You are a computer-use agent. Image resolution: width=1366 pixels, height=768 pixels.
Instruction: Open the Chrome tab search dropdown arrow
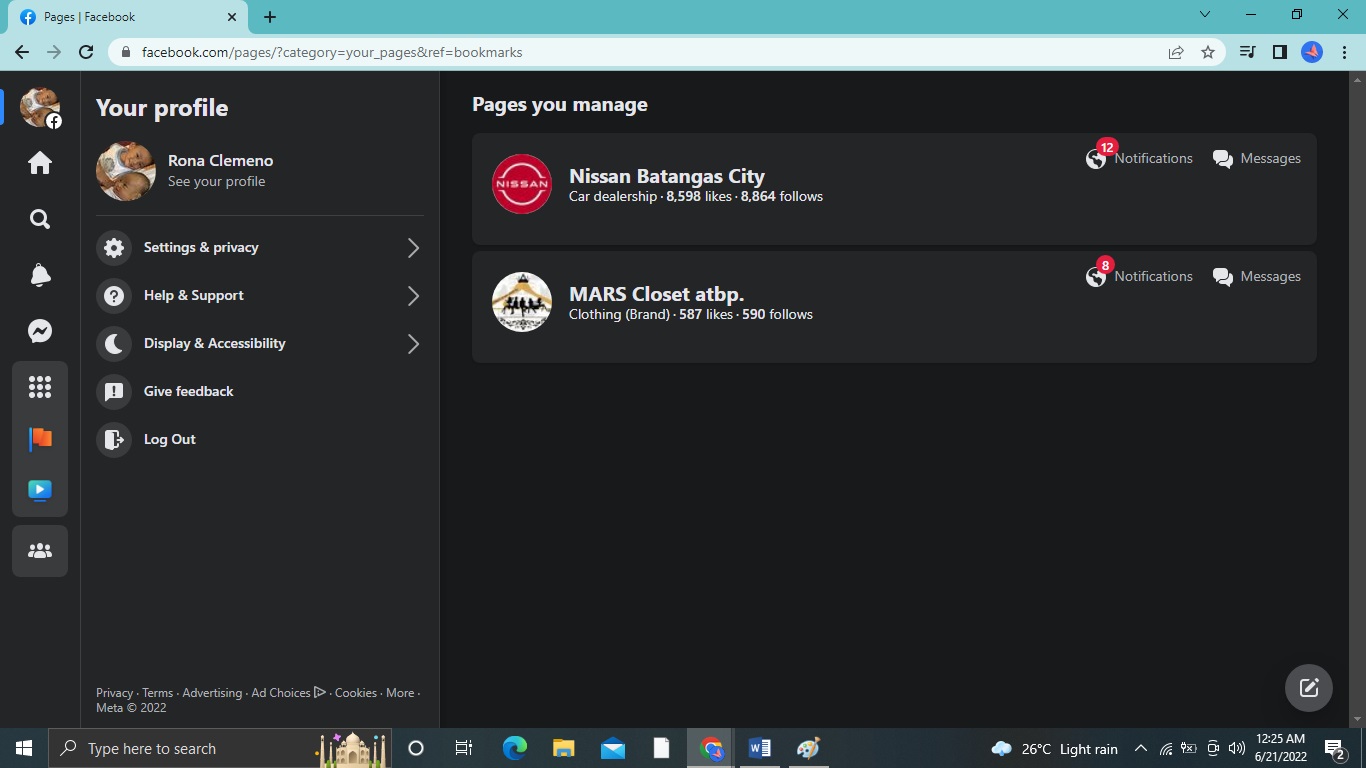pos(1205,15)
